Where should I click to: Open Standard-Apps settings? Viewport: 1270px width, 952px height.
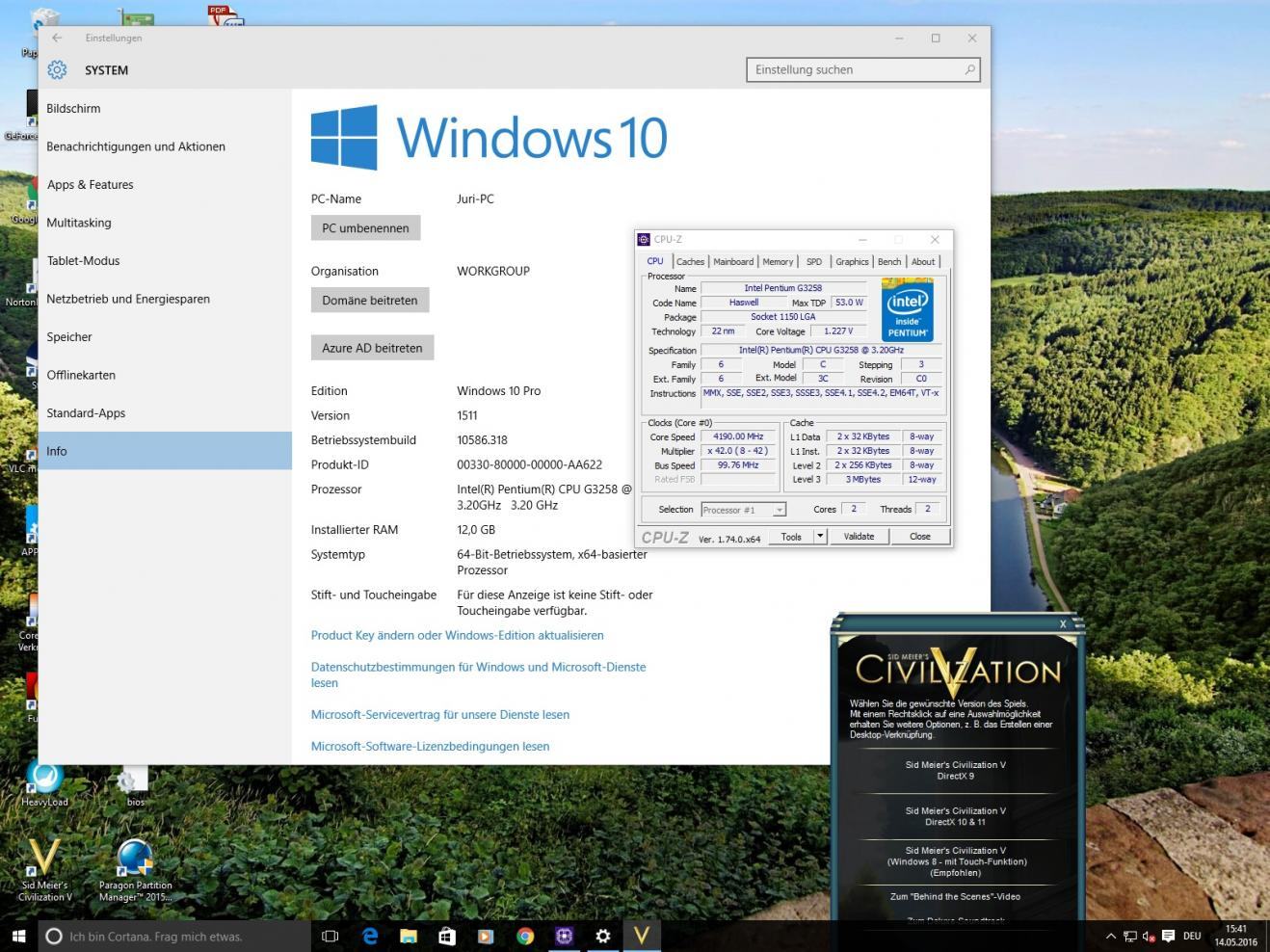click(165, 413)
